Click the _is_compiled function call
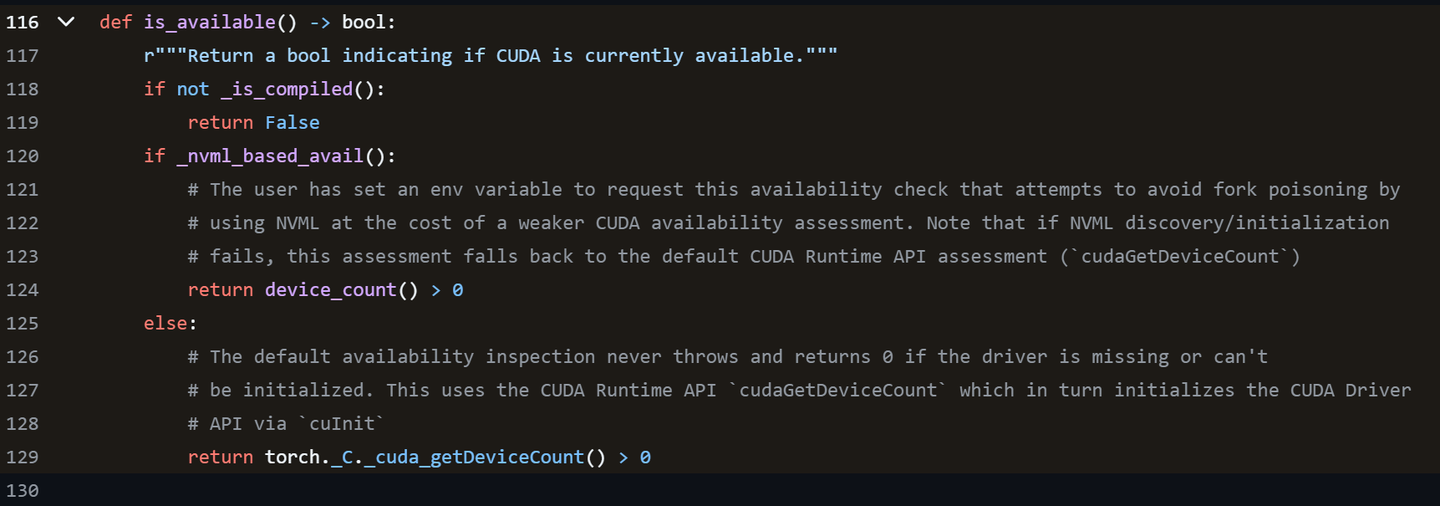 click(287, 89)
